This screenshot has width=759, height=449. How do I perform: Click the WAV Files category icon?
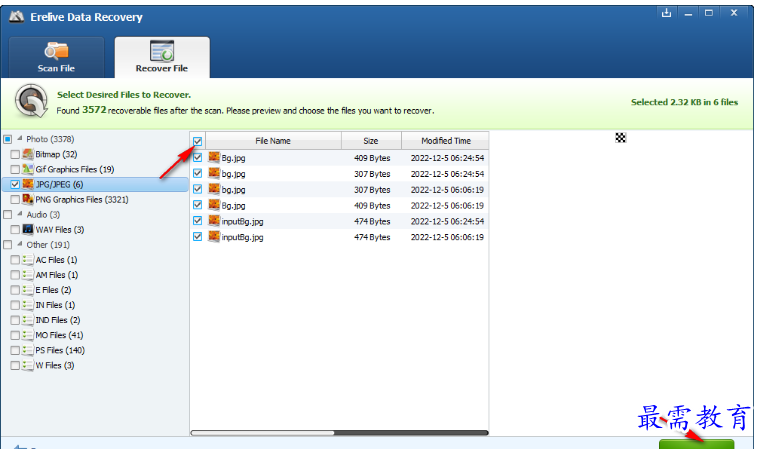[x=28, y=229]
